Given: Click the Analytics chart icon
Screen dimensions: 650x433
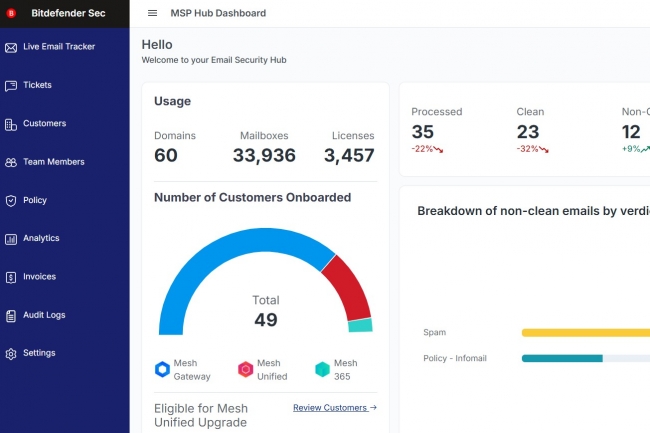Looking at the screenshot, I should 11,239.
